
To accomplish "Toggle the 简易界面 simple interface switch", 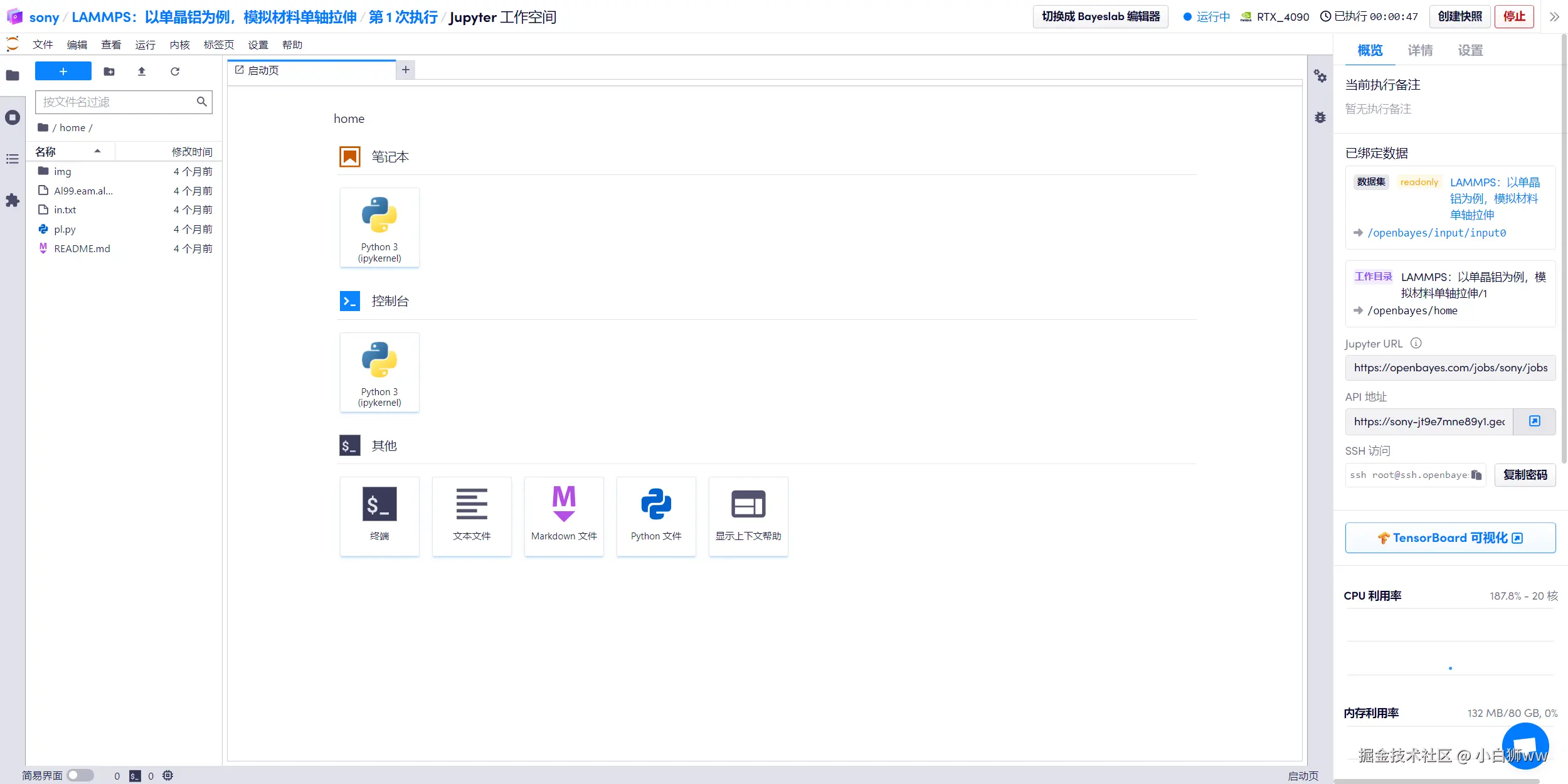I will (x=80, y=775).
